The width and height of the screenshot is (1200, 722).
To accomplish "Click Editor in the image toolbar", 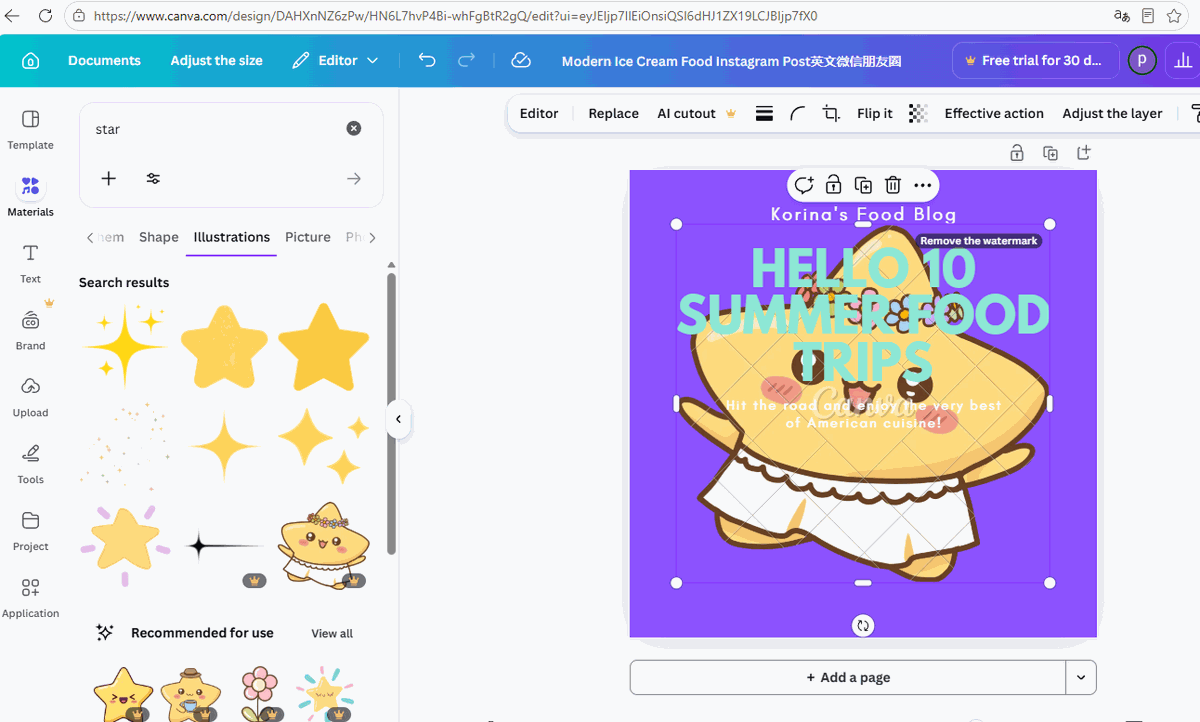I will click(x=539, y=113).
